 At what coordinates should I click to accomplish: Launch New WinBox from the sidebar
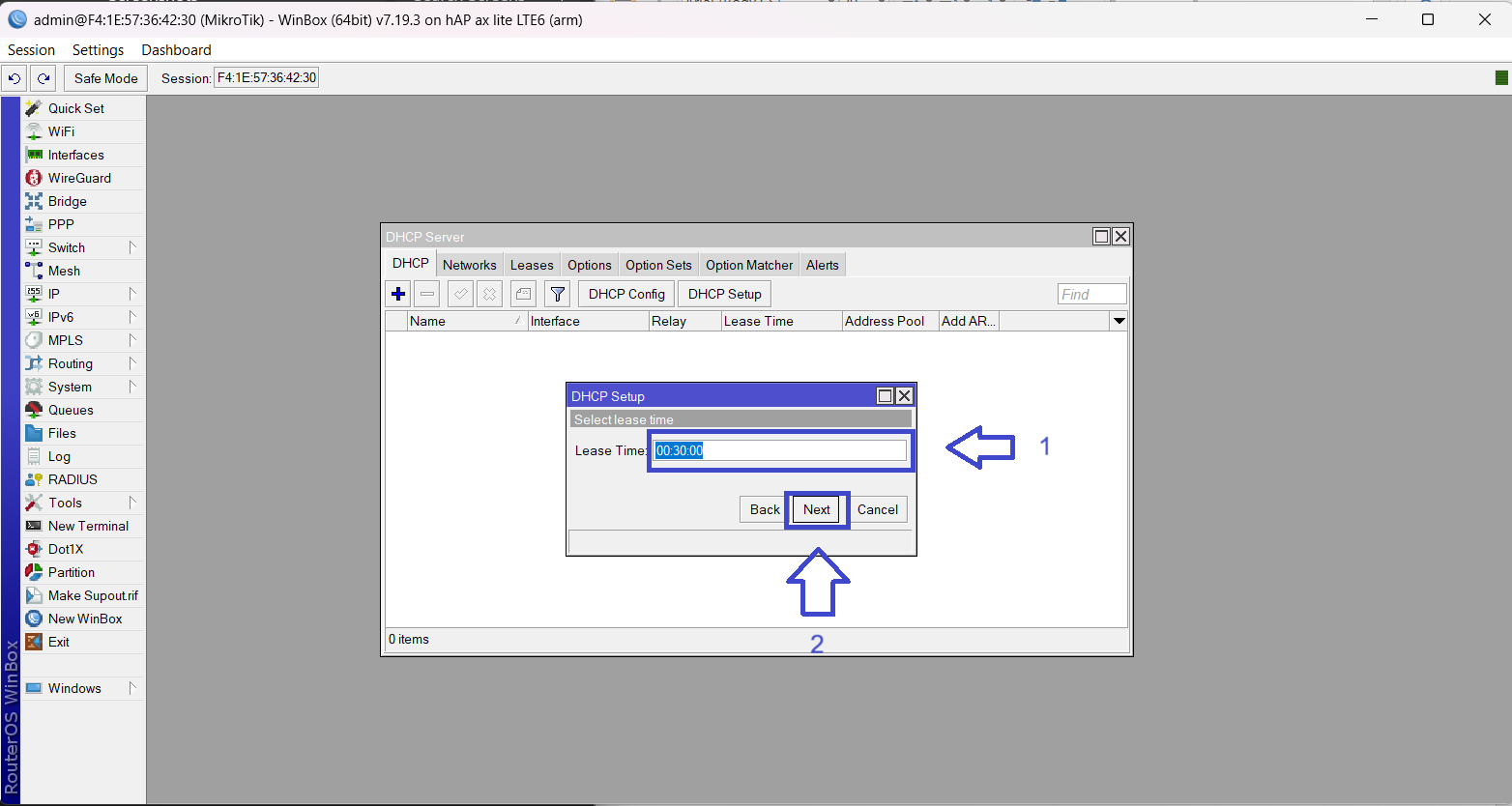coord(85,619)
